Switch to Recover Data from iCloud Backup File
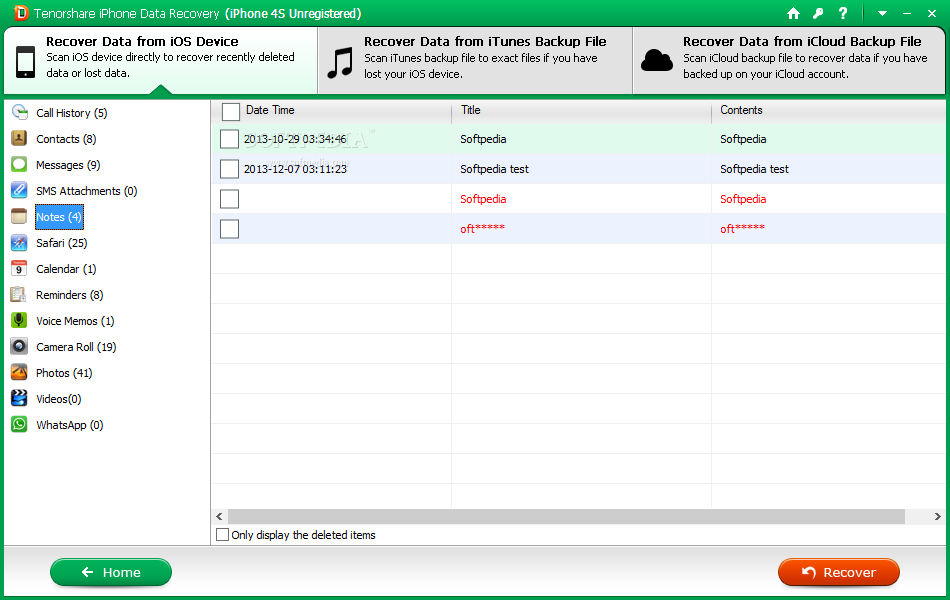This screenshot has width=950, height=600. [x=789, y=60]
